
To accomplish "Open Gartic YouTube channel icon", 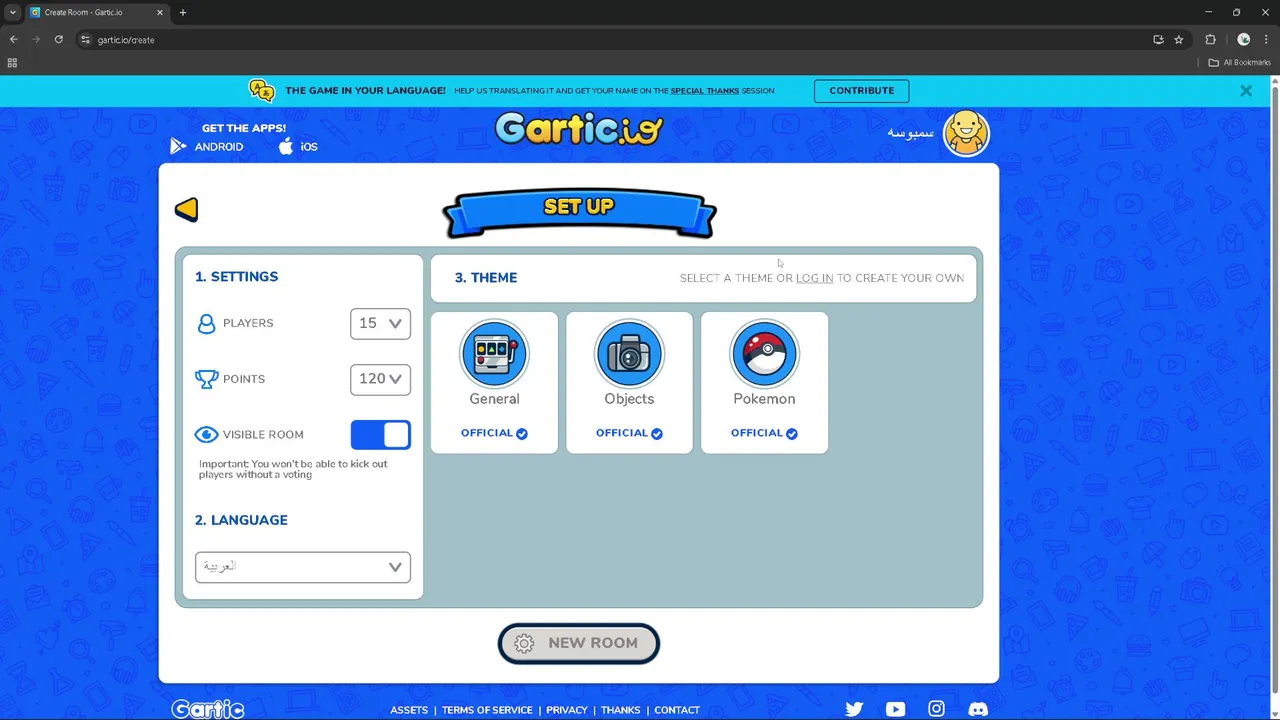I will (x=895, y=709).
